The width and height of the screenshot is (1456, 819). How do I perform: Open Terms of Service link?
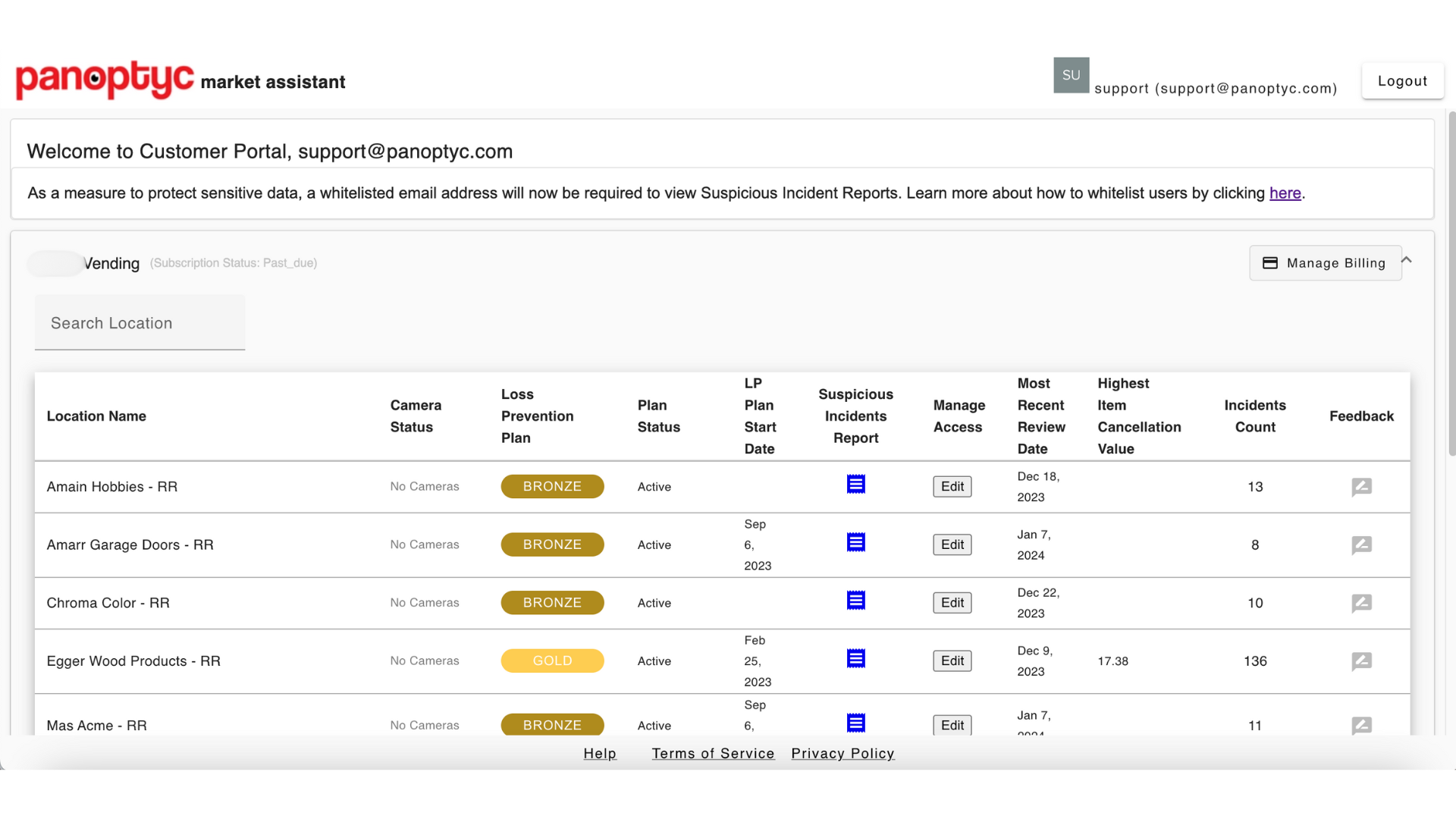(713, 754)
